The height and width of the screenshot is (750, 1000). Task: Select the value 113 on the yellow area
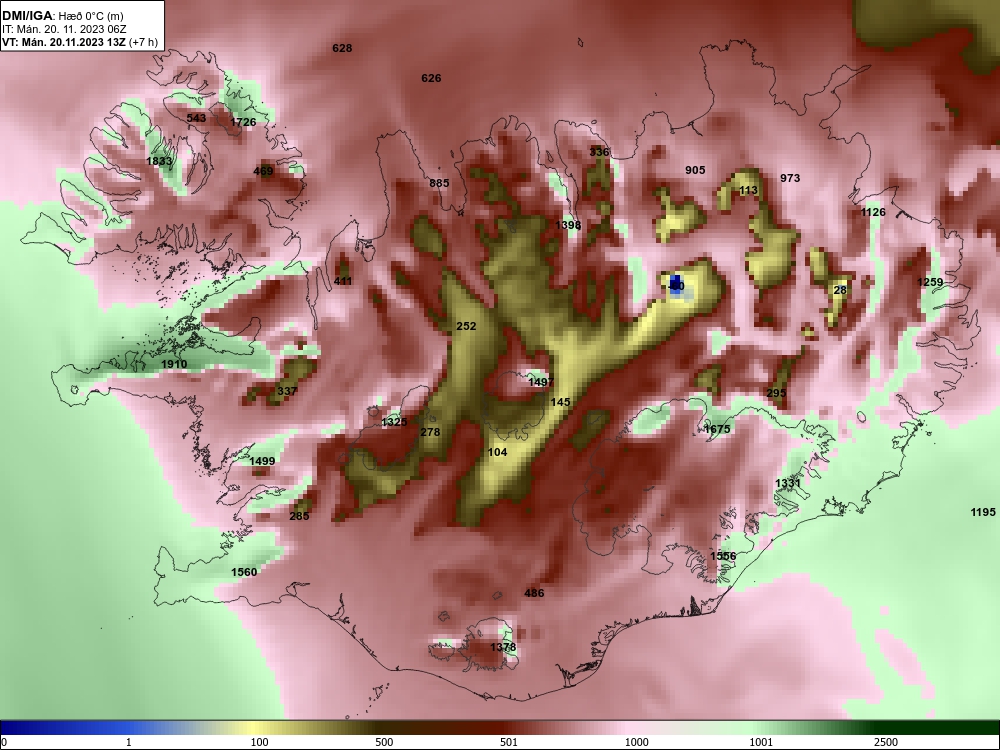click(749, 190)
